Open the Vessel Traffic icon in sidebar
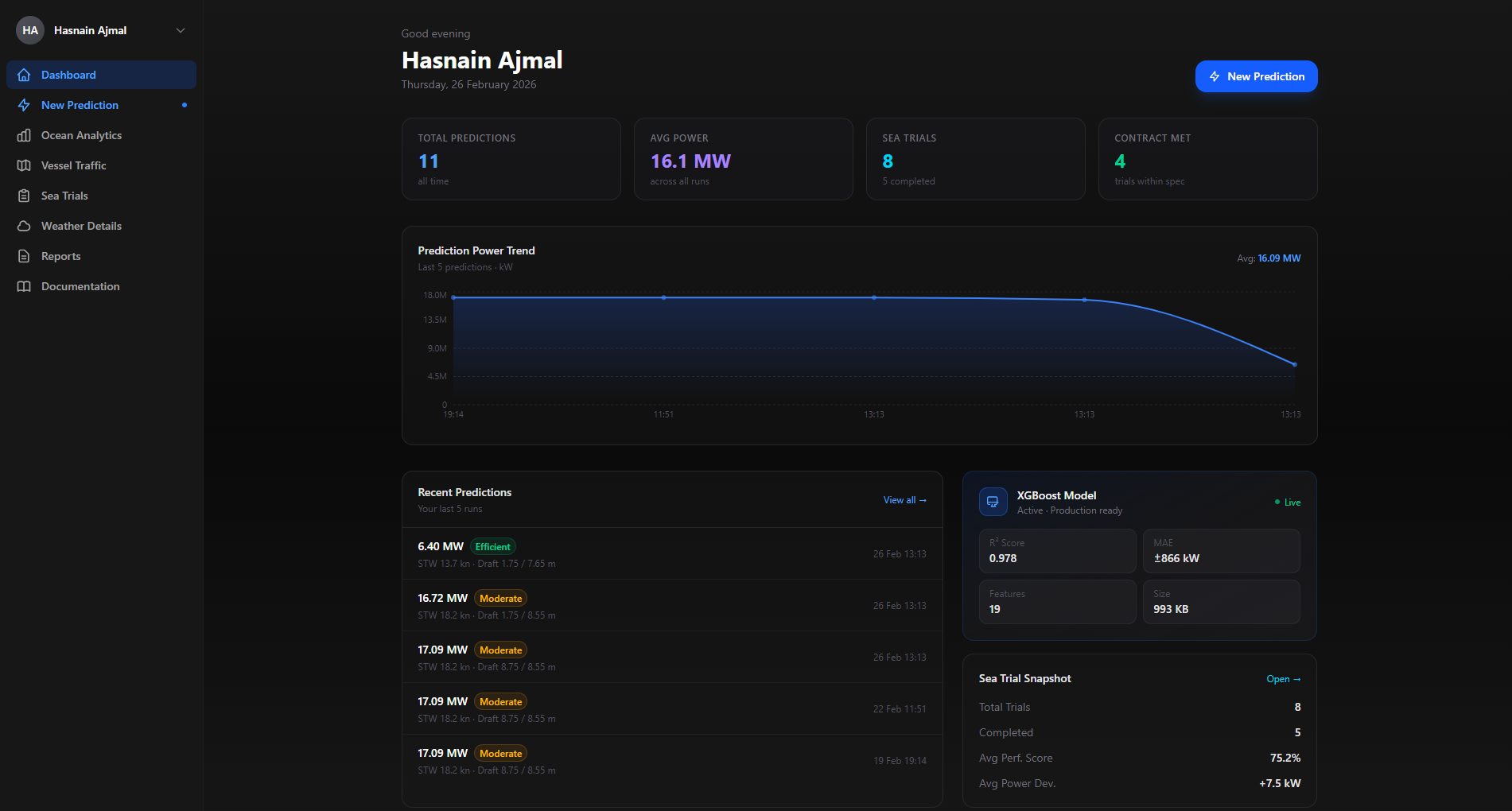 [x=25, y=165]
